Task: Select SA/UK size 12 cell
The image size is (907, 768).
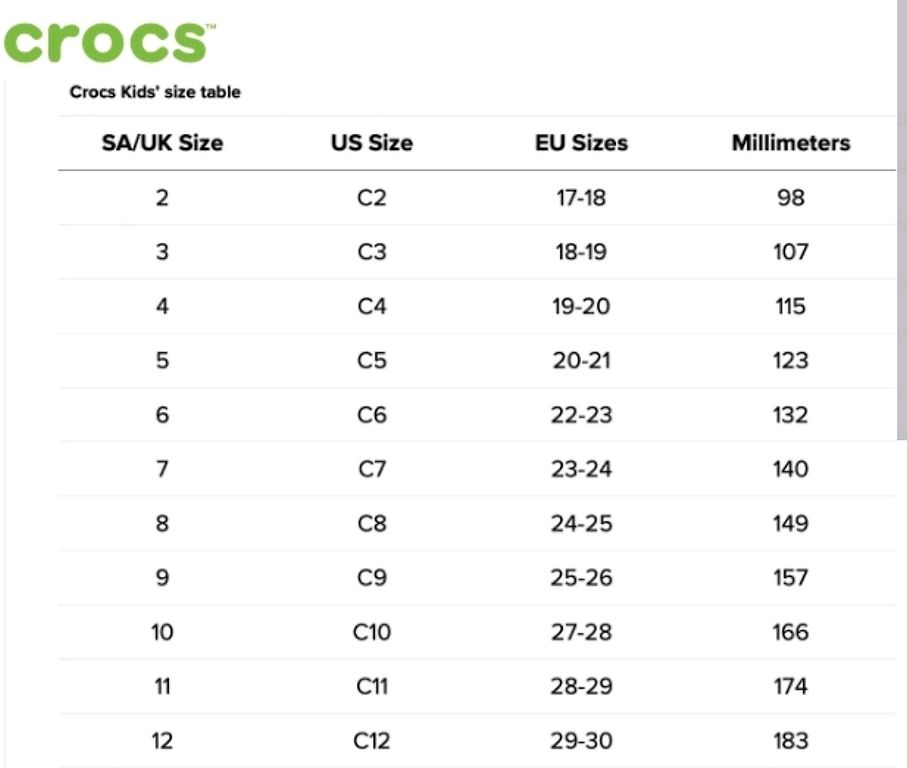Action: (x=163, y=741)
